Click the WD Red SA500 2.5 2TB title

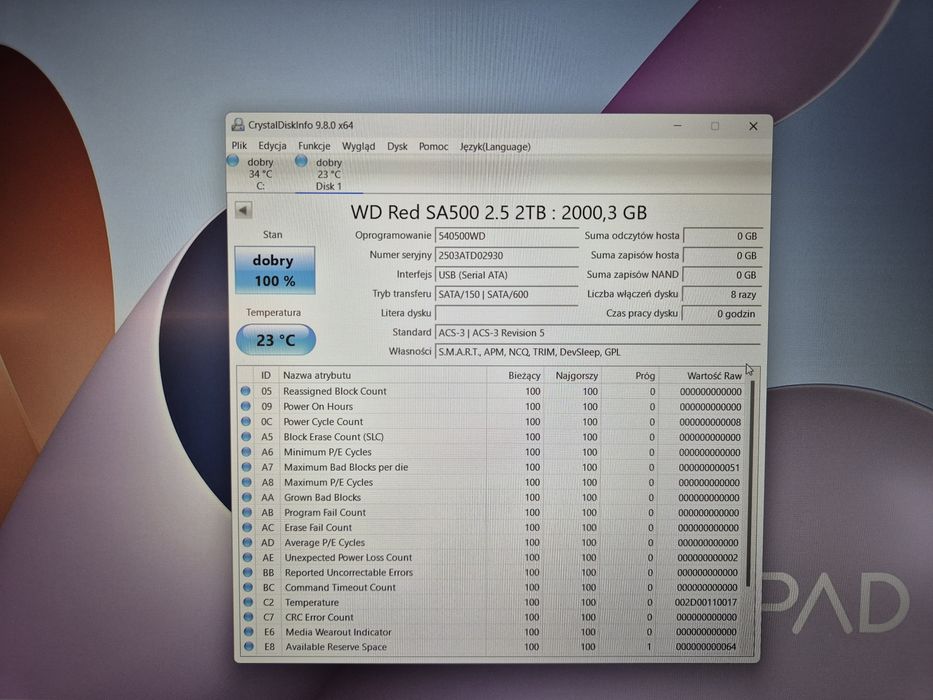pyautogui.click(x=499, y=212)
